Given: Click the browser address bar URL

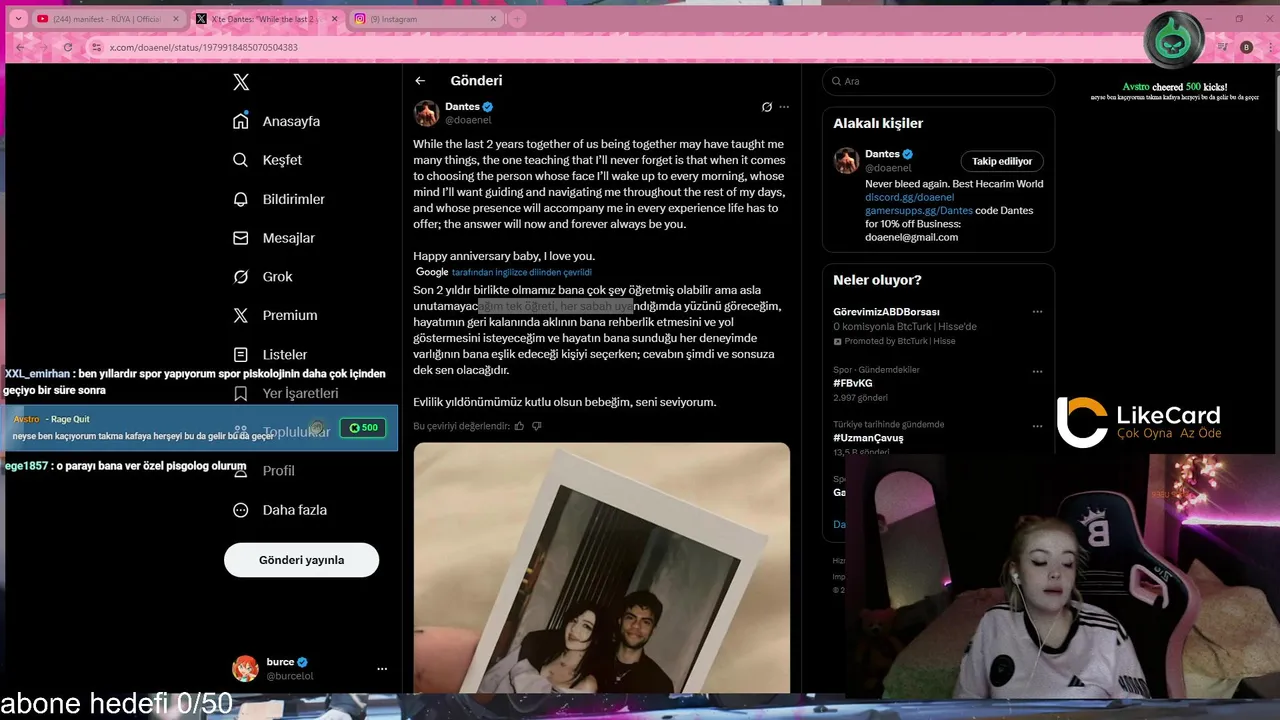Looking at the screenshot, I should 203,47.
